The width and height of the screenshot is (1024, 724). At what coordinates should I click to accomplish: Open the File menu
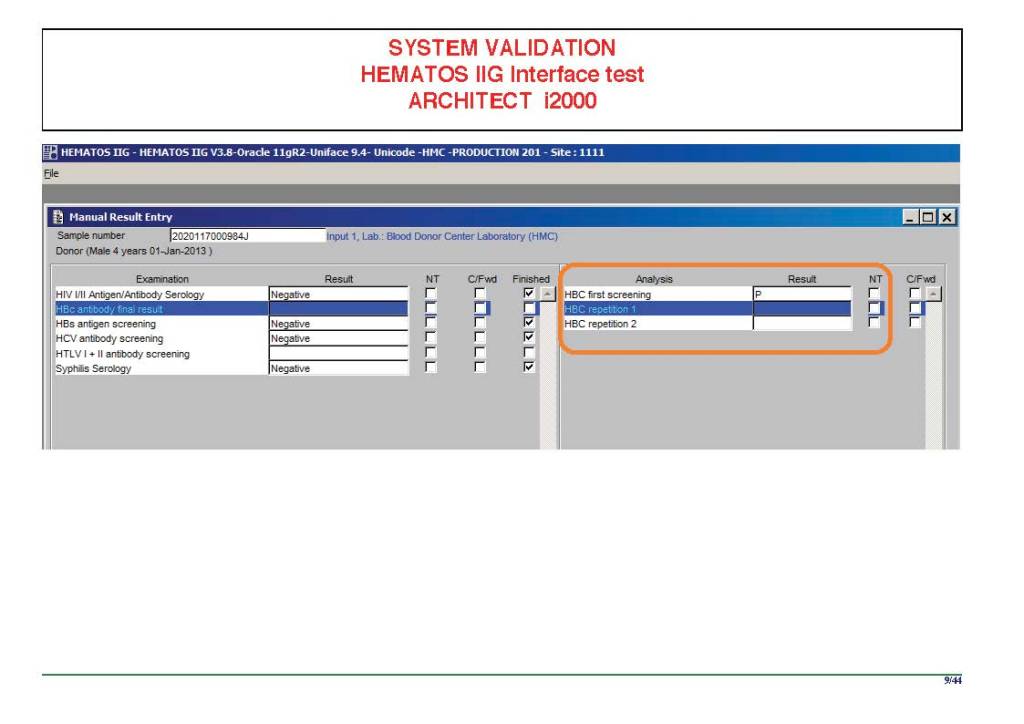50,173
